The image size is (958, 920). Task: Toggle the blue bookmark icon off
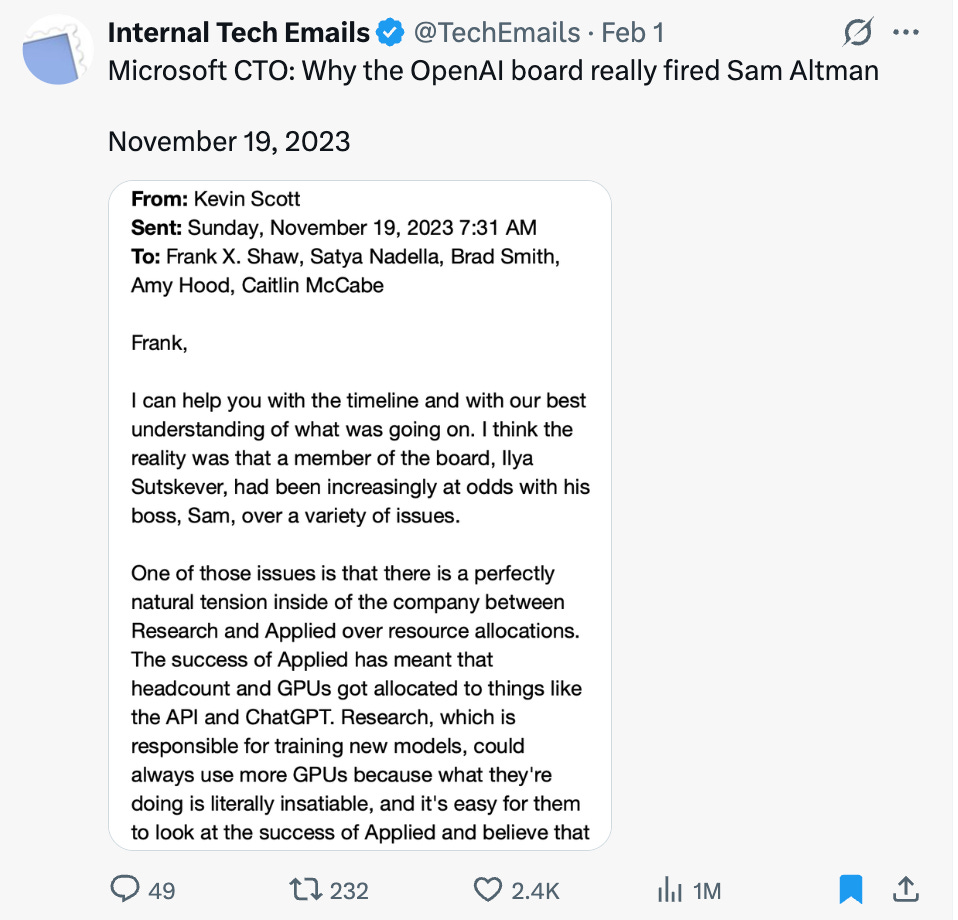pos(850,889)
